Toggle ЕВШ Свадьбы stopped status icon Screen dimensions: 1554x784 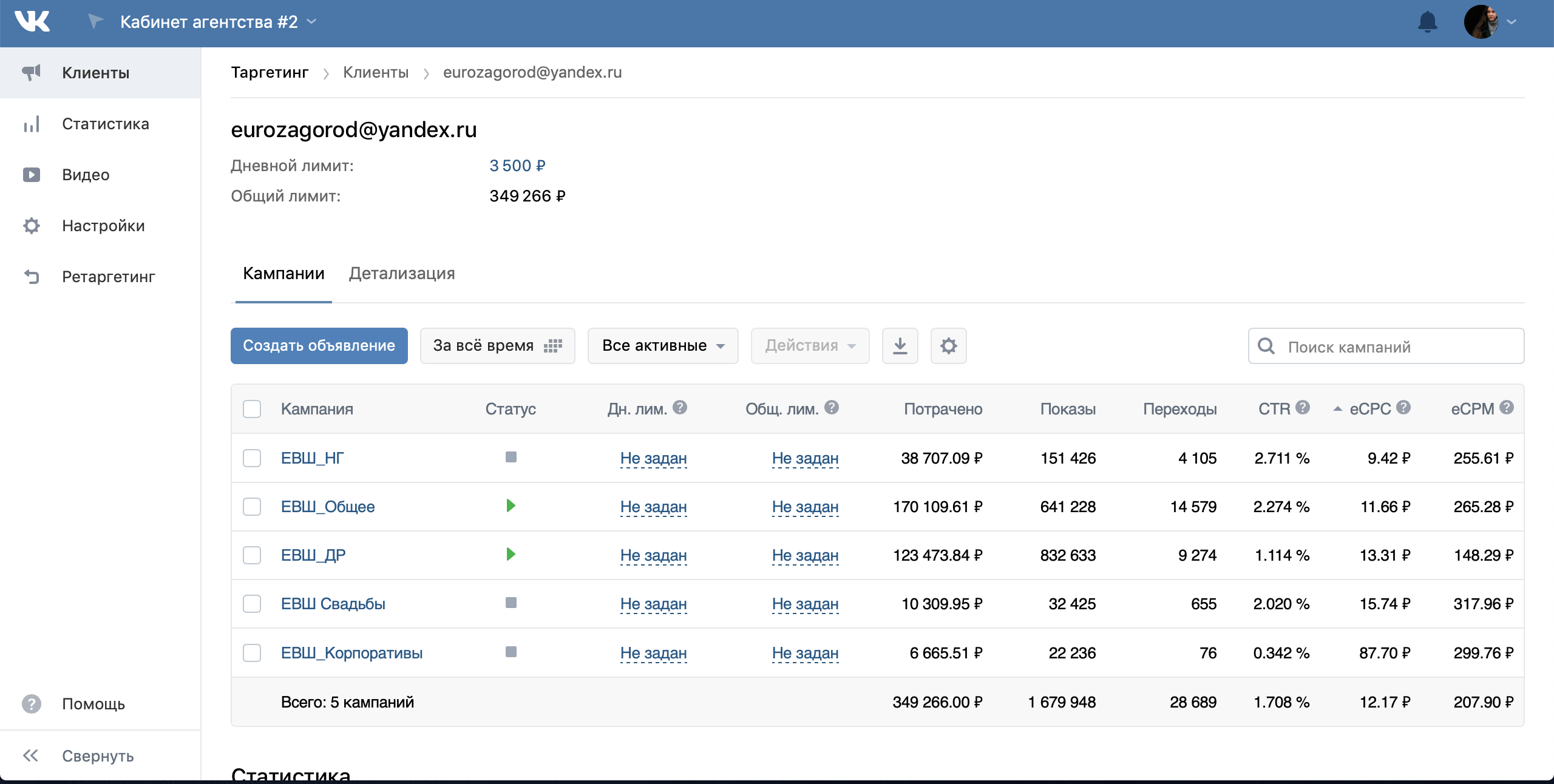pyautogui.click(x=511, y=603)
